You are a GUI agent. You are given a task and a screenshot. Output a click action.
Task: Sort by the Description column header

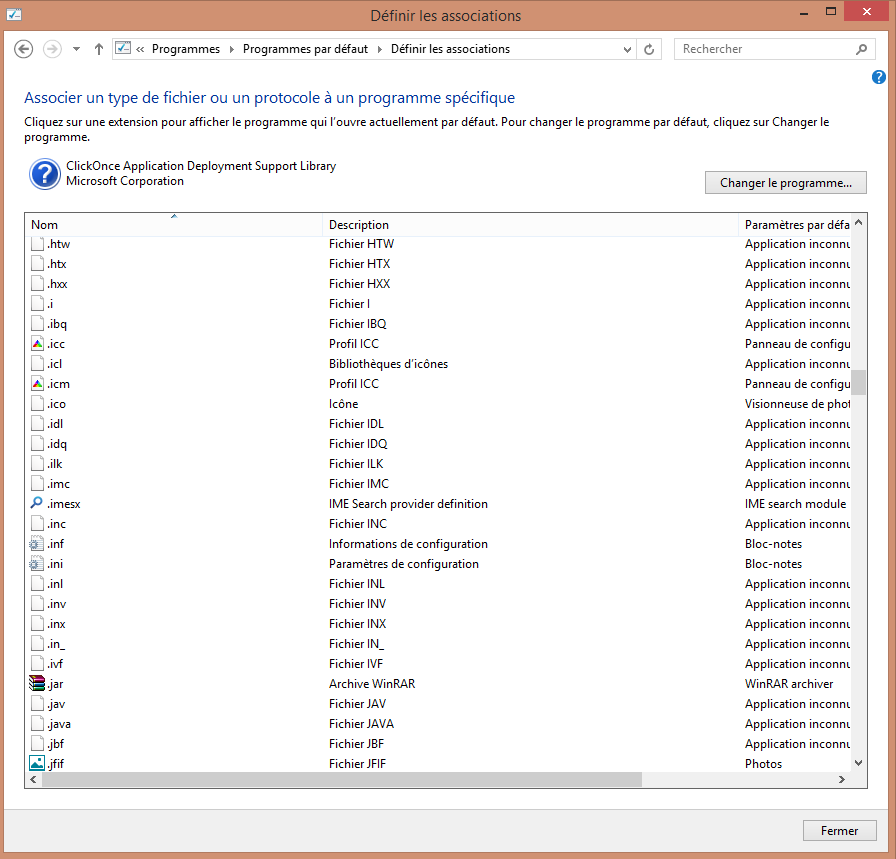click(x=530, y=225)
